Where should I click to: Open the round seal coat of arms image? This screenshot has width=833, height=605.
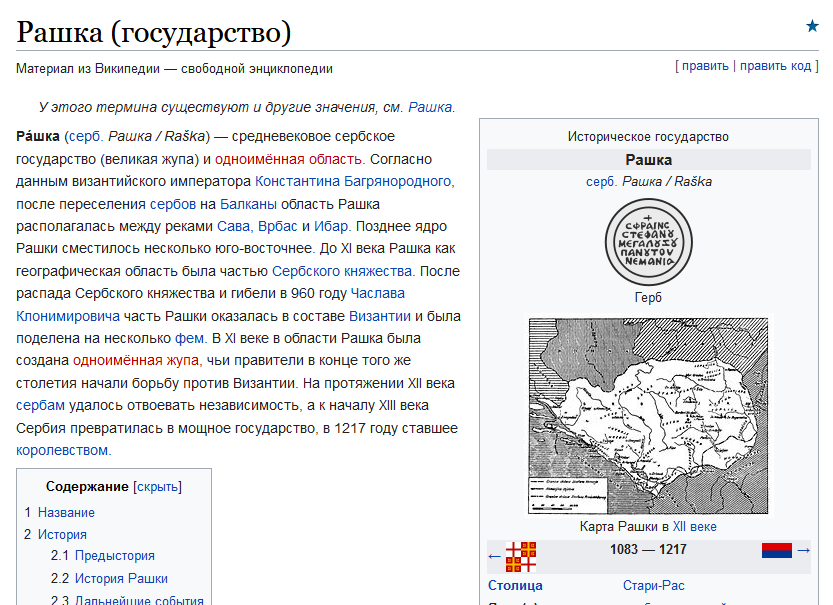[649, 242]
